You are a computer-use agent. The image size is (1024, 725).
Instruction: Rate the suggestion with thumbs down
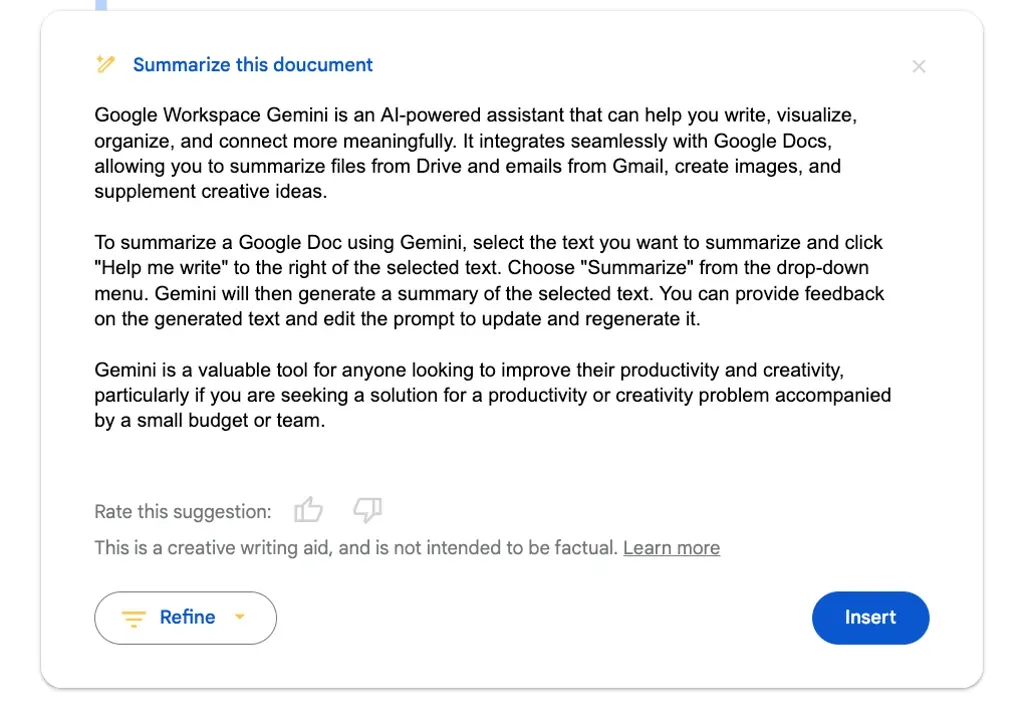coord(368,511)
